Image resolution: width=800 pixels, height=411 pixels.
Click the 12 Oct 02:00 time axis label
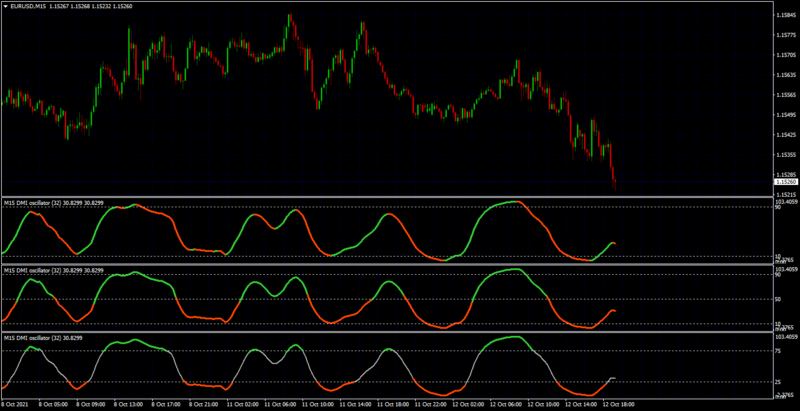[x=470, y=404]
